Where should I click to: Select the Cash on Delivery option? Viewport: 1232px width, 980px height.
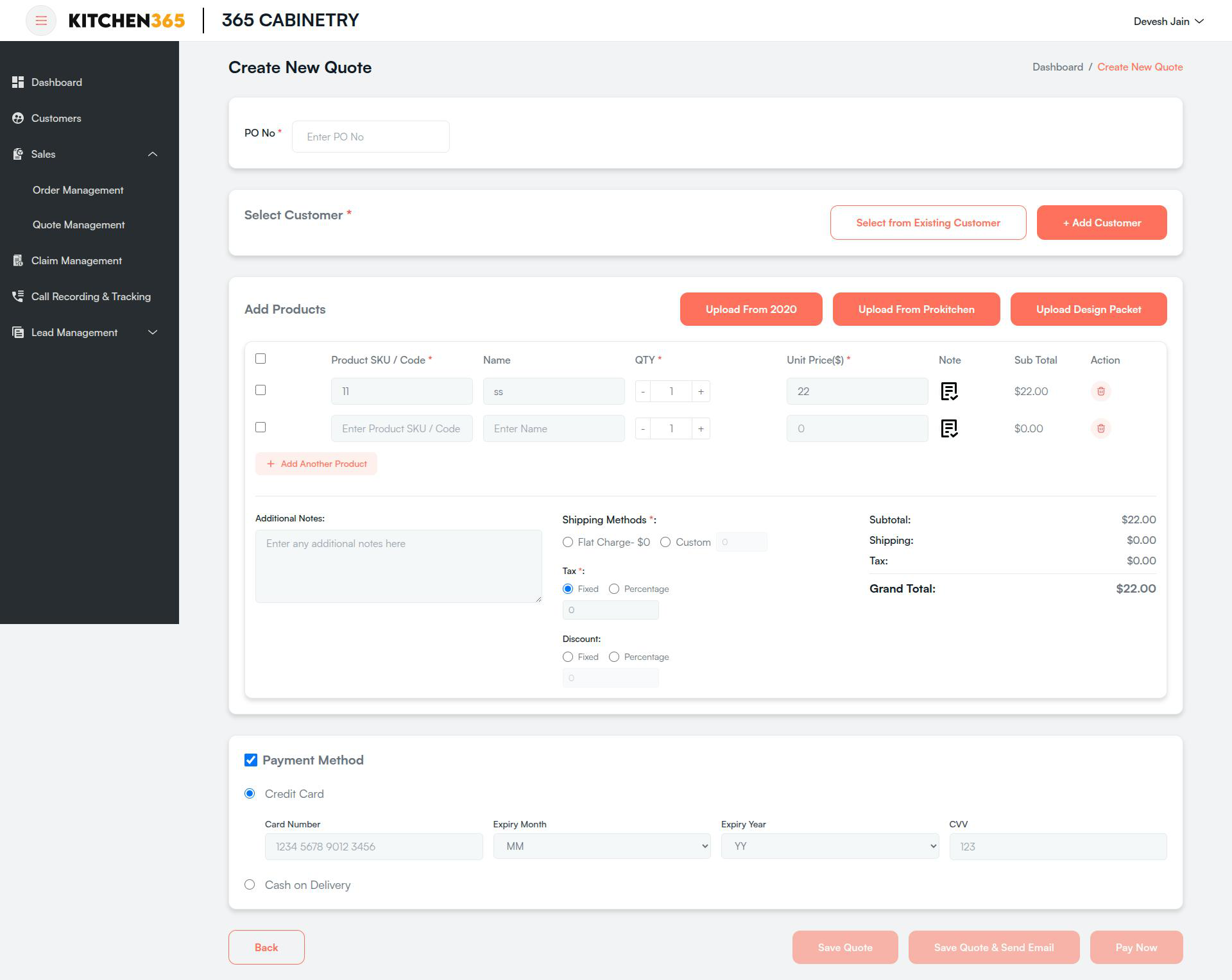[x=250, y=885]
